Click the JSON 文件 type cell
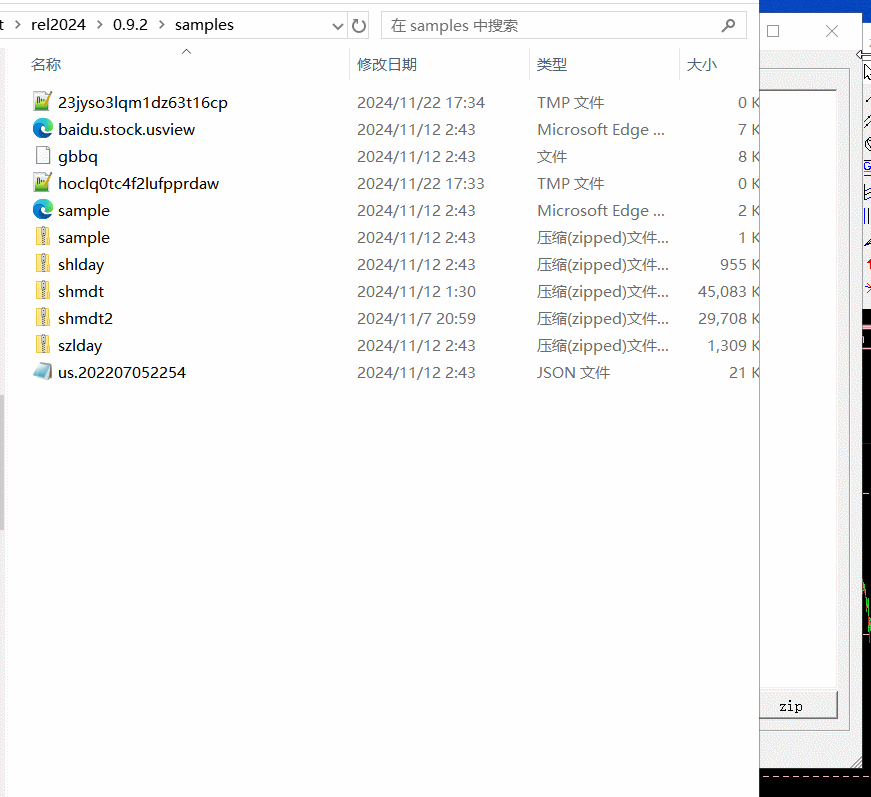This screenshot has height=797, width=871. (x=573, y=373)
